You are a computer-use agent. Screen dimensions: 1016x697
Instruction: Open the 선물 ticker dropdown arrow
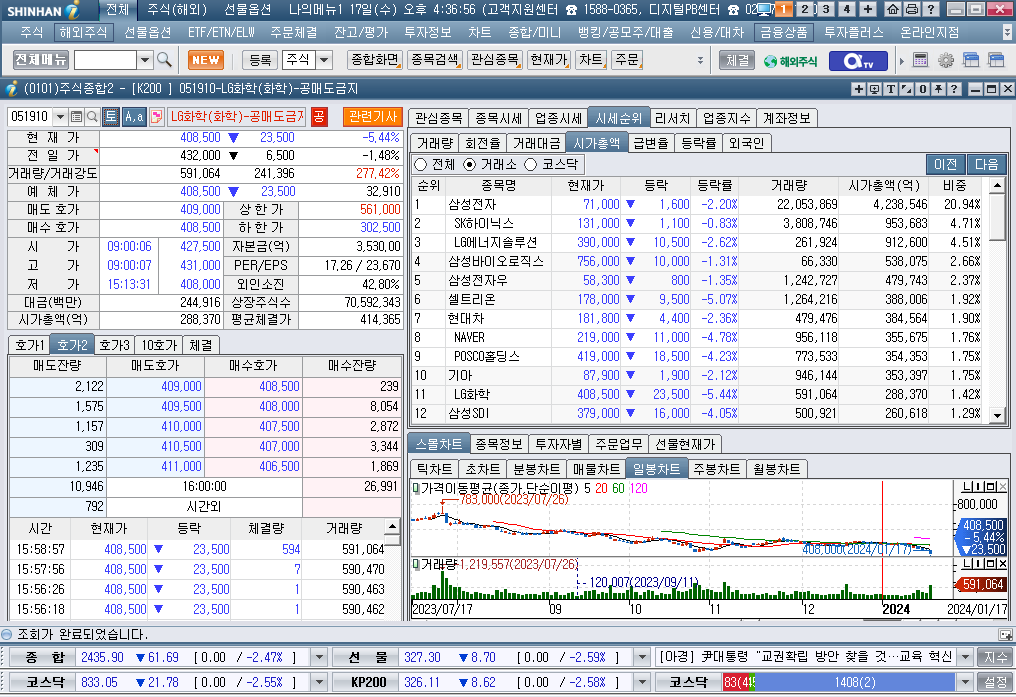[642, 657]
